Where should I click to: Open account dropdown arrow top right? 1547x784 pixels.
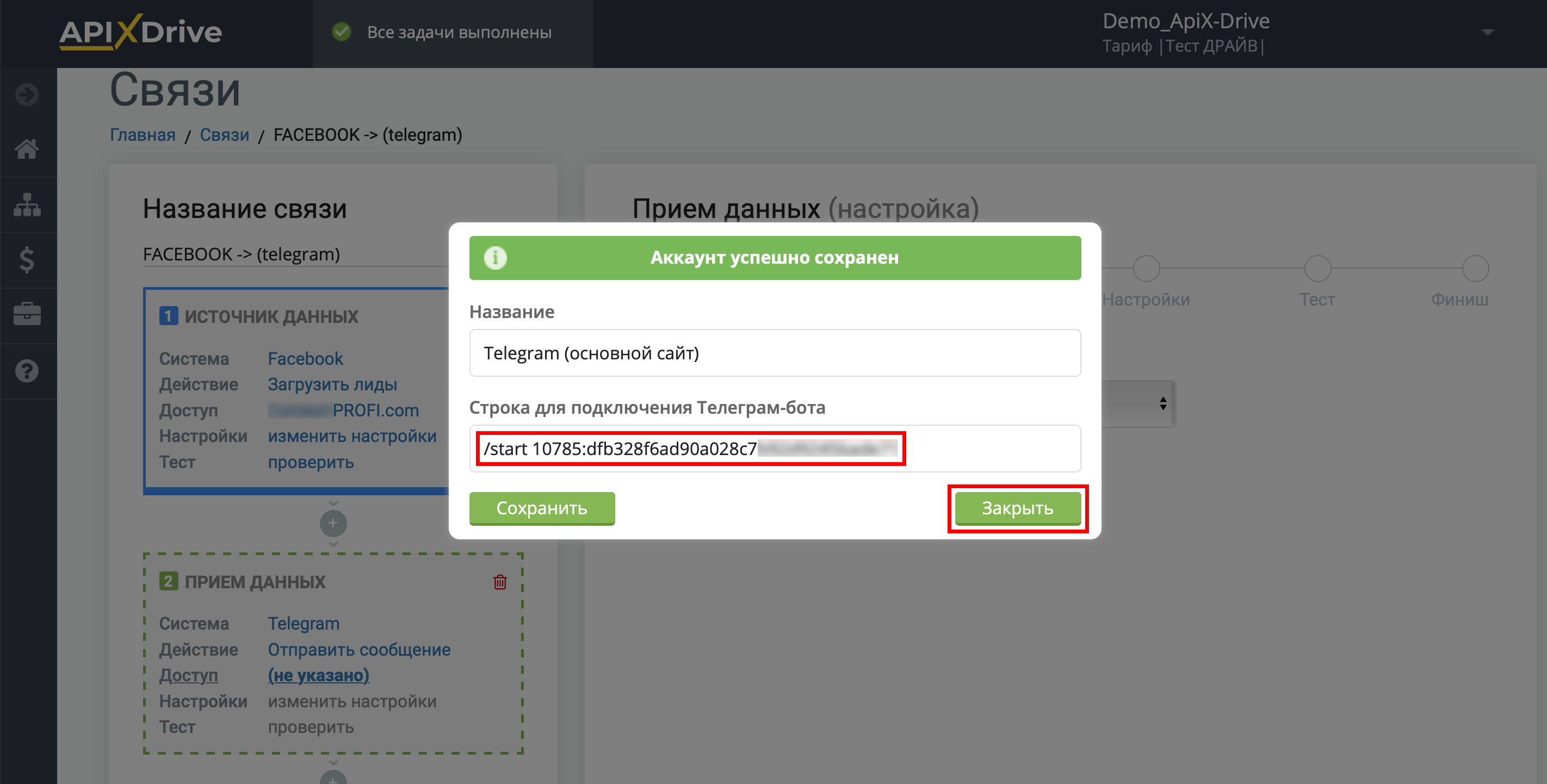click(1487, 33)
